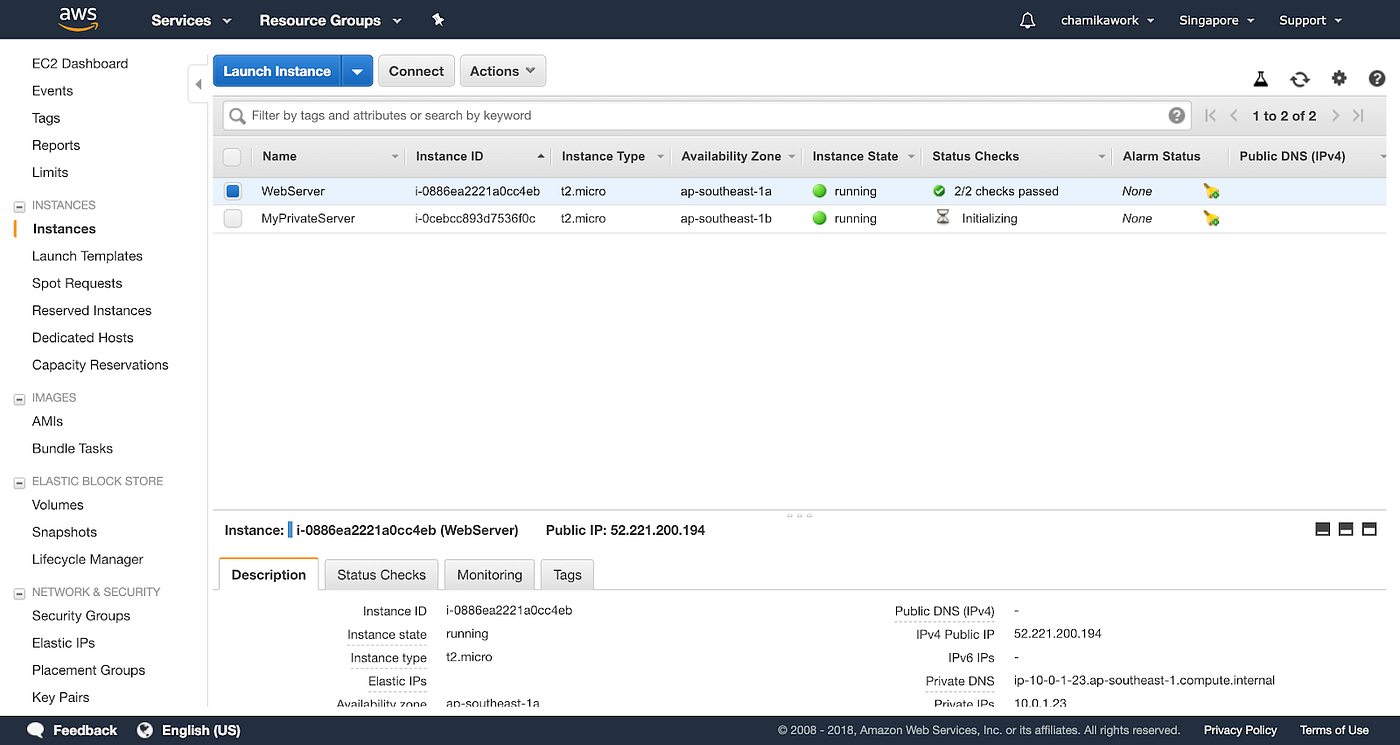This screenshot has width=1400, height=745.
Task: Switch to the Monitoring tab
Action: coord(489,575)
